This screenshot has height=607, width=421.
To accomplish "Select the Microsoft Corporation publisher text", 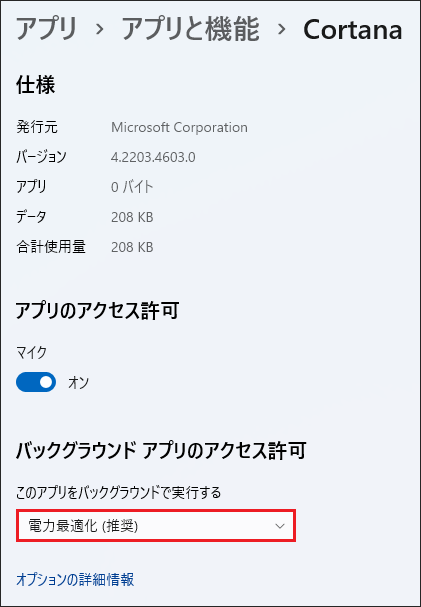I will tap(179, 127).
